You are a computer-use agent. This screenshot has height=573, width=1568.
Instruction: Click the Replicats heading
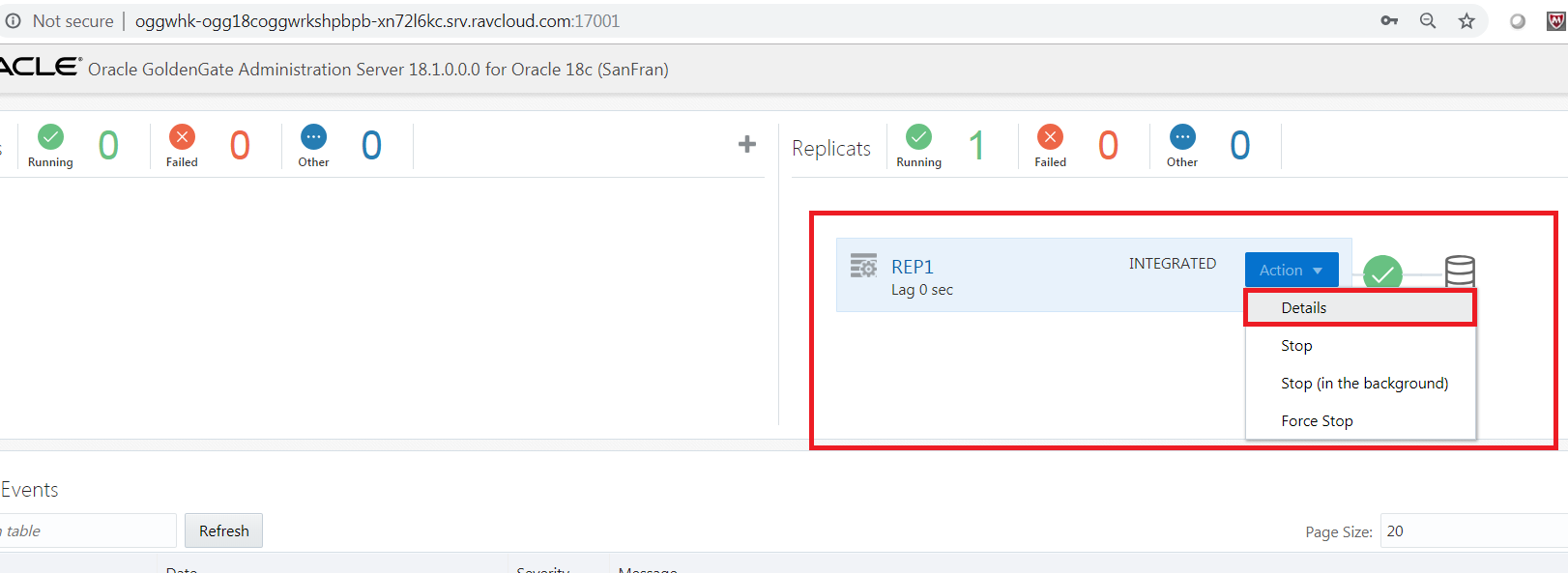[831, 148]
